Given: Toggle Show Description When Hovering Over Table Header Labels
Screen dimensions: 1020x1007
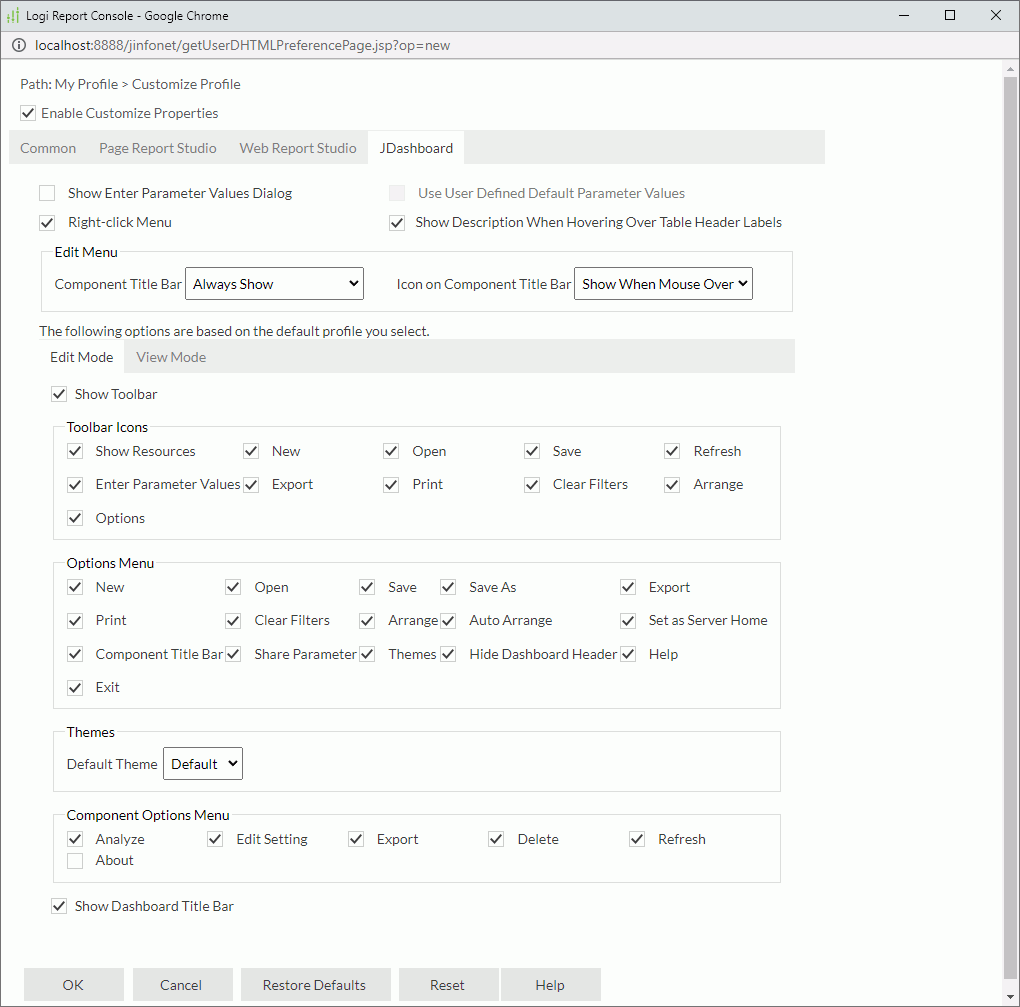Looking at the screenshot, I should pyautogui.click(x=397, y=222).
